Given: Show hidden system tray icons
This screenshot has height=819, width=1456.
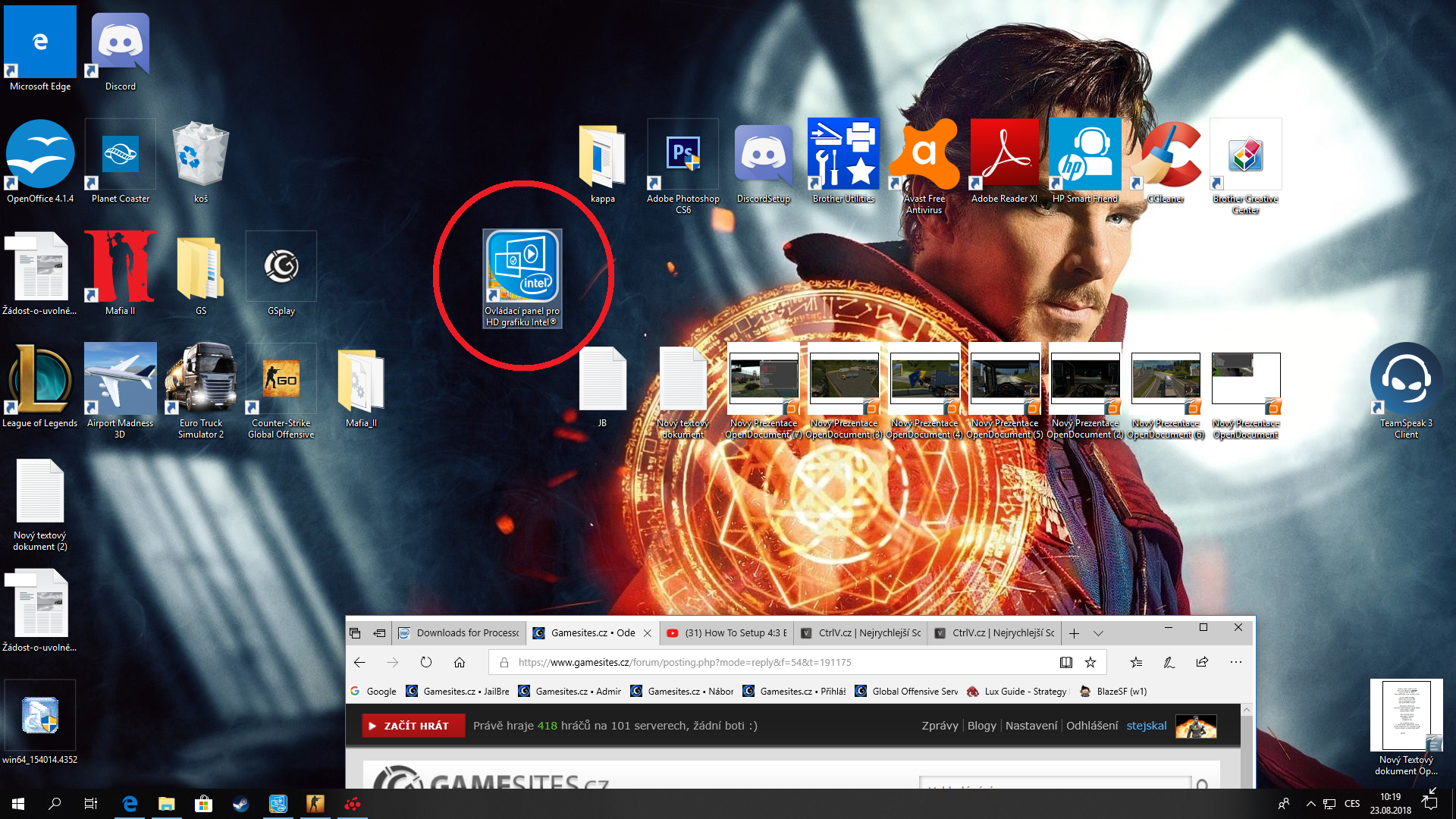Looking at the screenshot, I should tap(1310, 804).
